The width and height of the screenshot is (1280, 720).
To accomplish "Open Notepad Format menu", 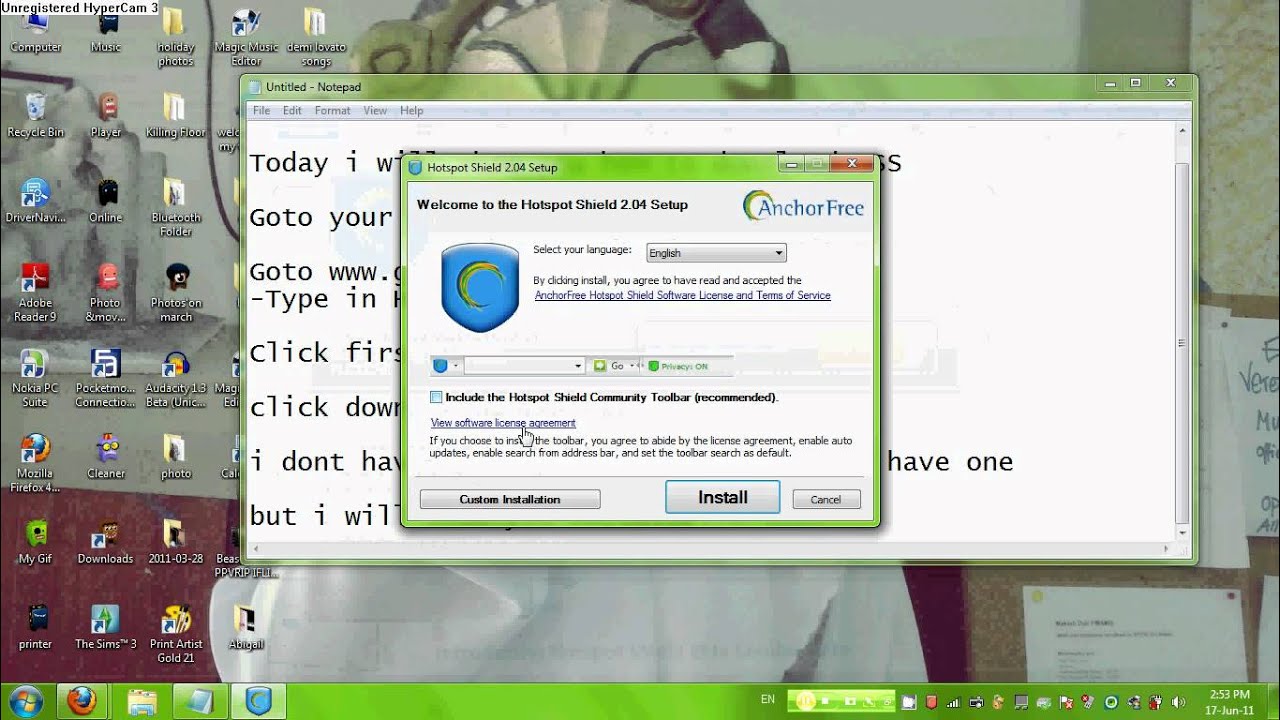I will tap(332, 110).
